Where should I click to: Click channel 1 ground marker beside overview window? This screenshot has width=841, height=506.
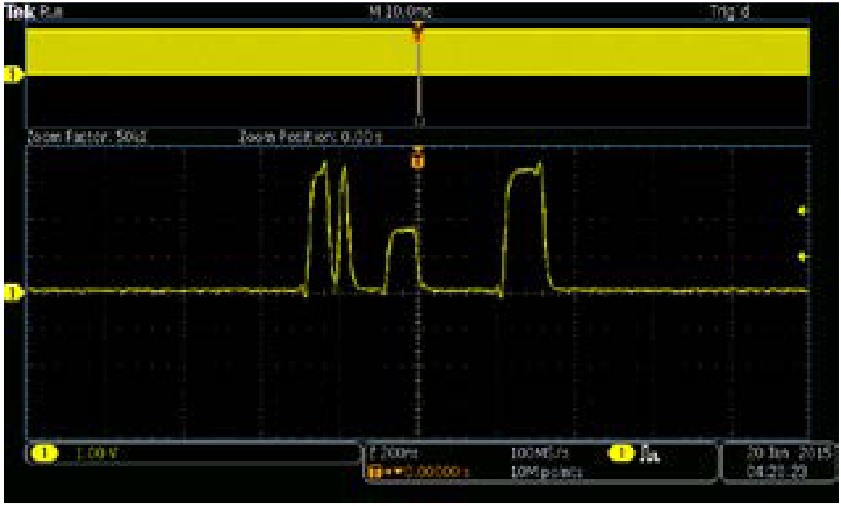(12, 74)
